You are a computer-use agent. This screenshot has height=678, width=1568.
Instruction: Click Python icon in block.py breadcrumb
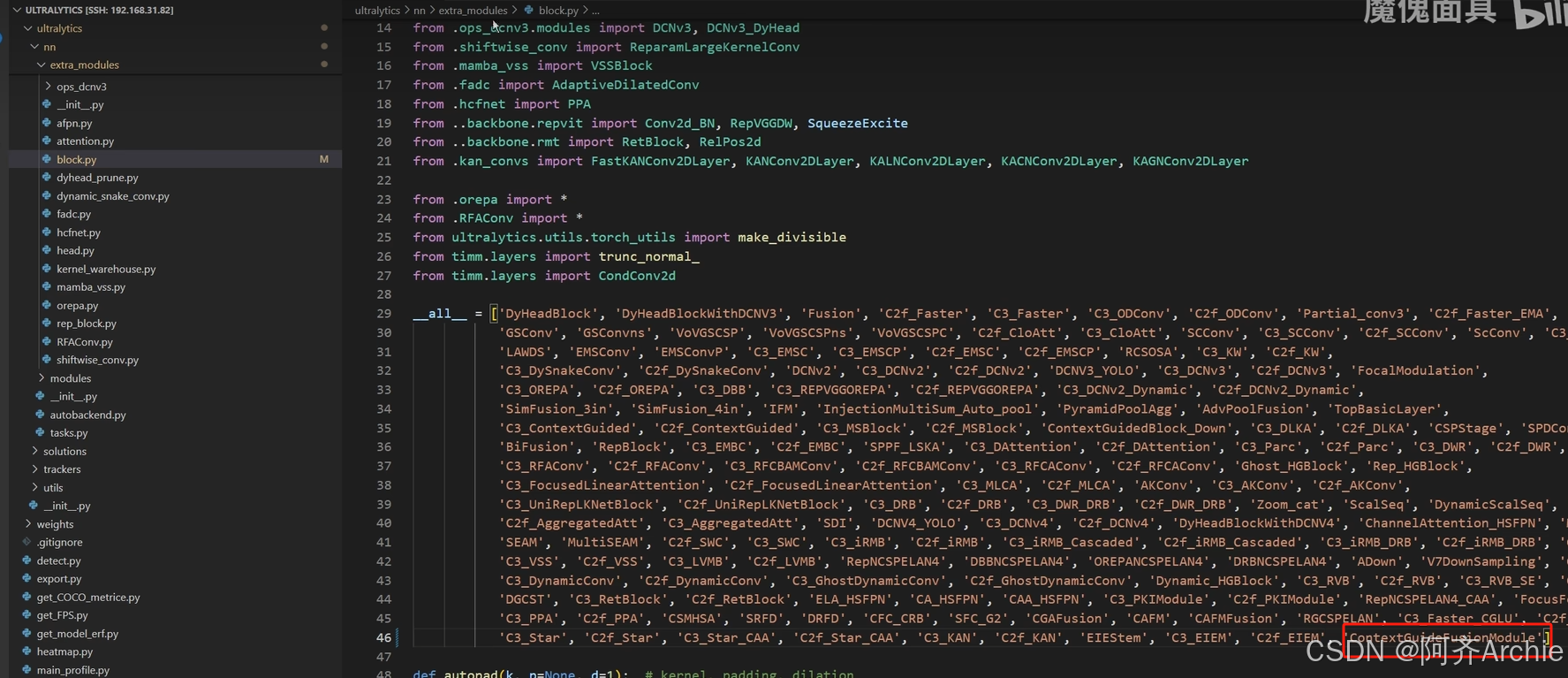(x=529, y=11)
